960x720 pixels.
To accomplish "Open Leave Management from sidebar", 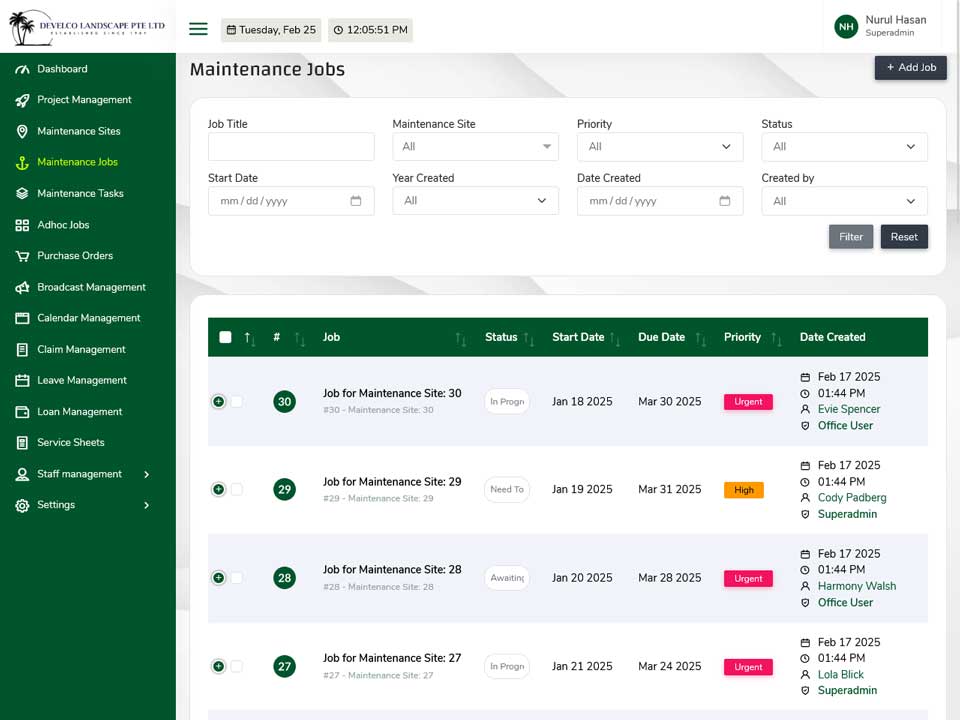I will click(82, 380).
